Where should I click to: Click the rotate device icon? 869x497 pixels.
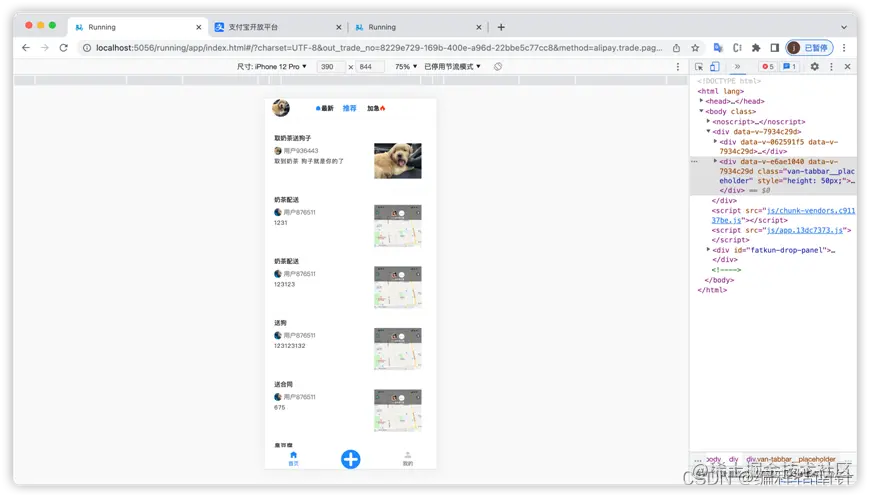[498, 66]
